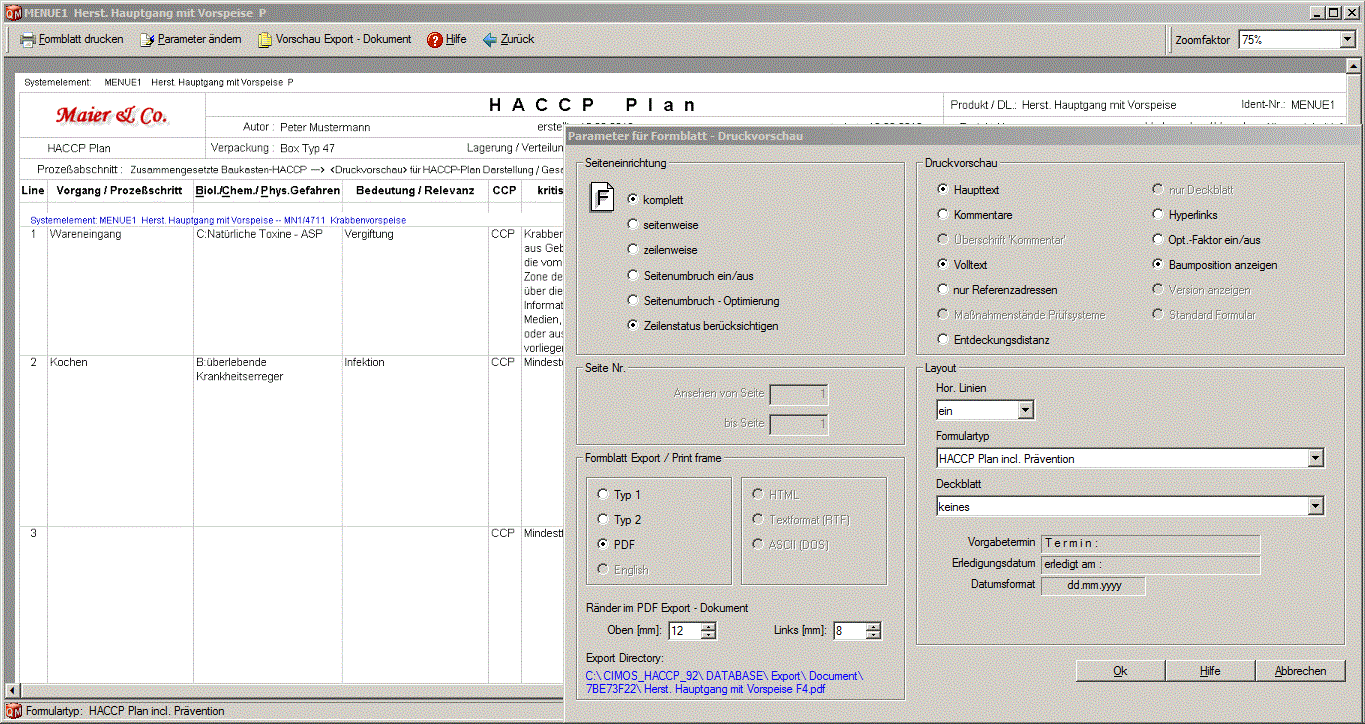The height and width of the screenshot is (724, 1365).
Task: Click the QM icon in the status bar
Action: 13,712
